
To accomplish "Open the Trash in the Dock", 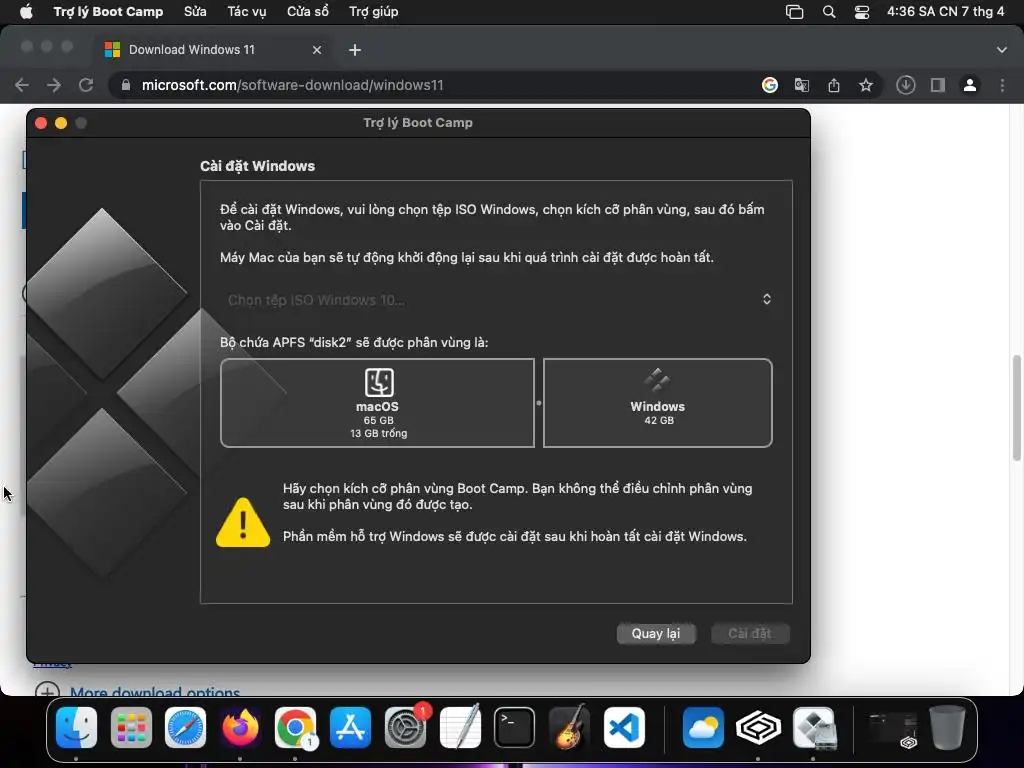I will 947,728.
